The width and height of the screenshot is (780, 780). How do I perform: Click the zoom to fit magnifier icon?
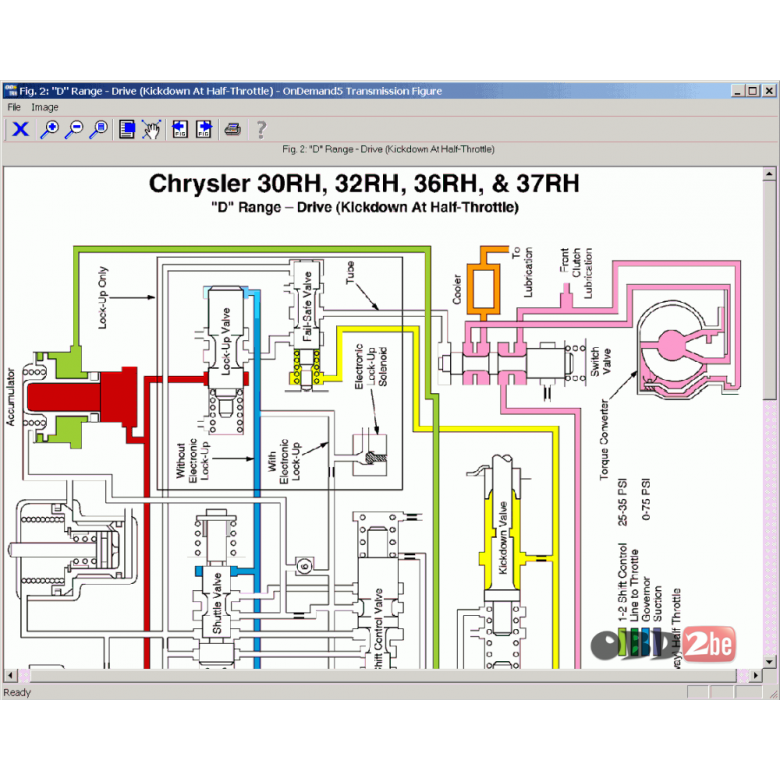[99, 129]
